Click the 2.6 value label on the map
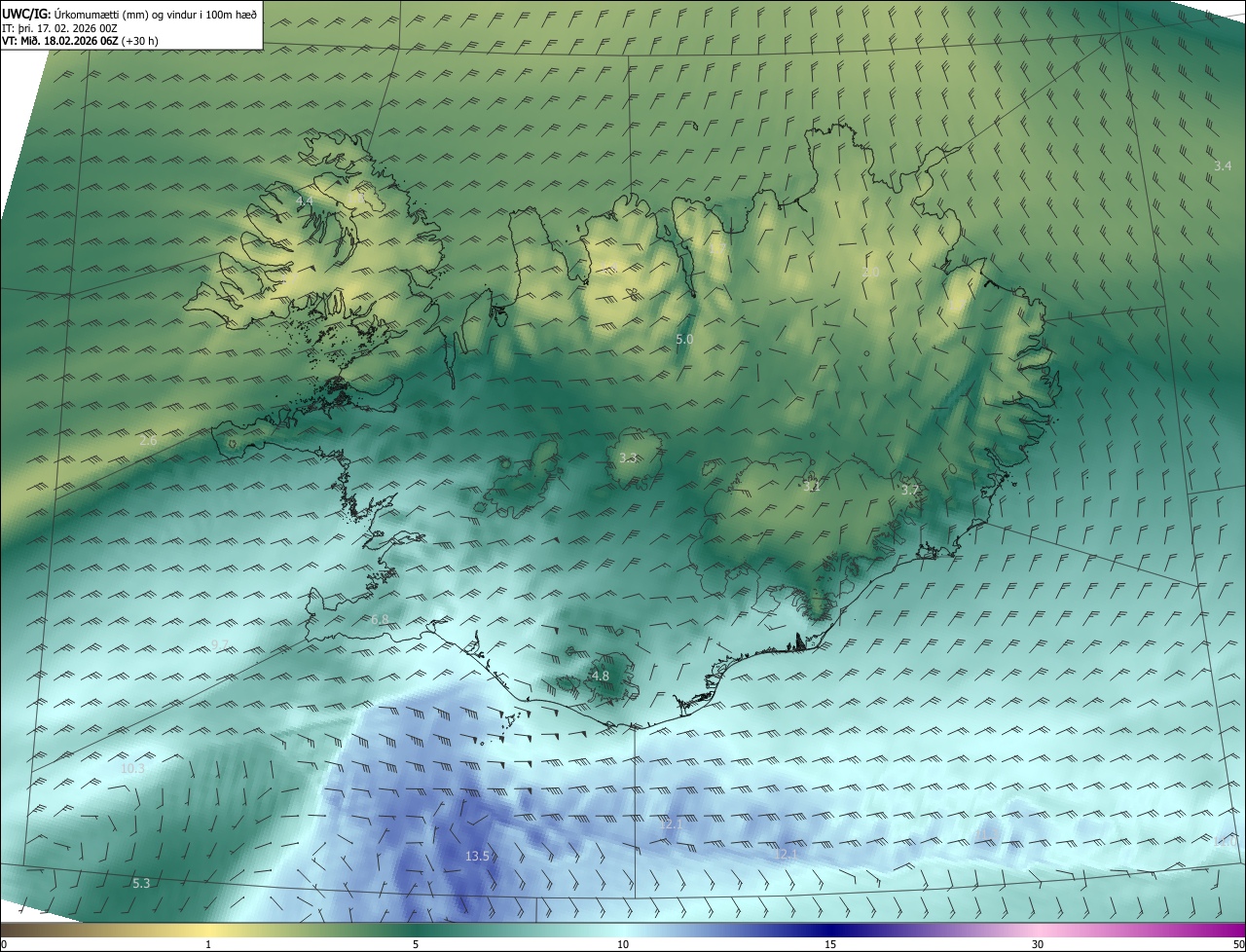Screen dimensions: 1246x952 tap(148, 441)
